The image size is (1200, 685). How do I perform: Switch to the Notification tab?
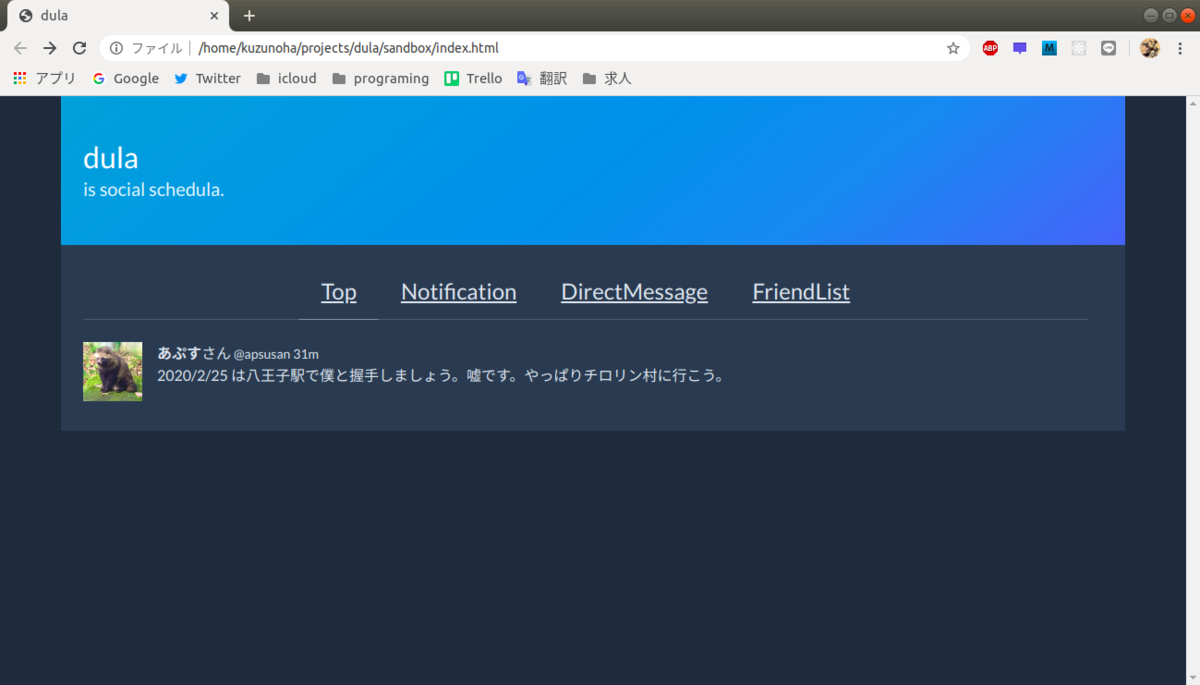tap(458, 292)
